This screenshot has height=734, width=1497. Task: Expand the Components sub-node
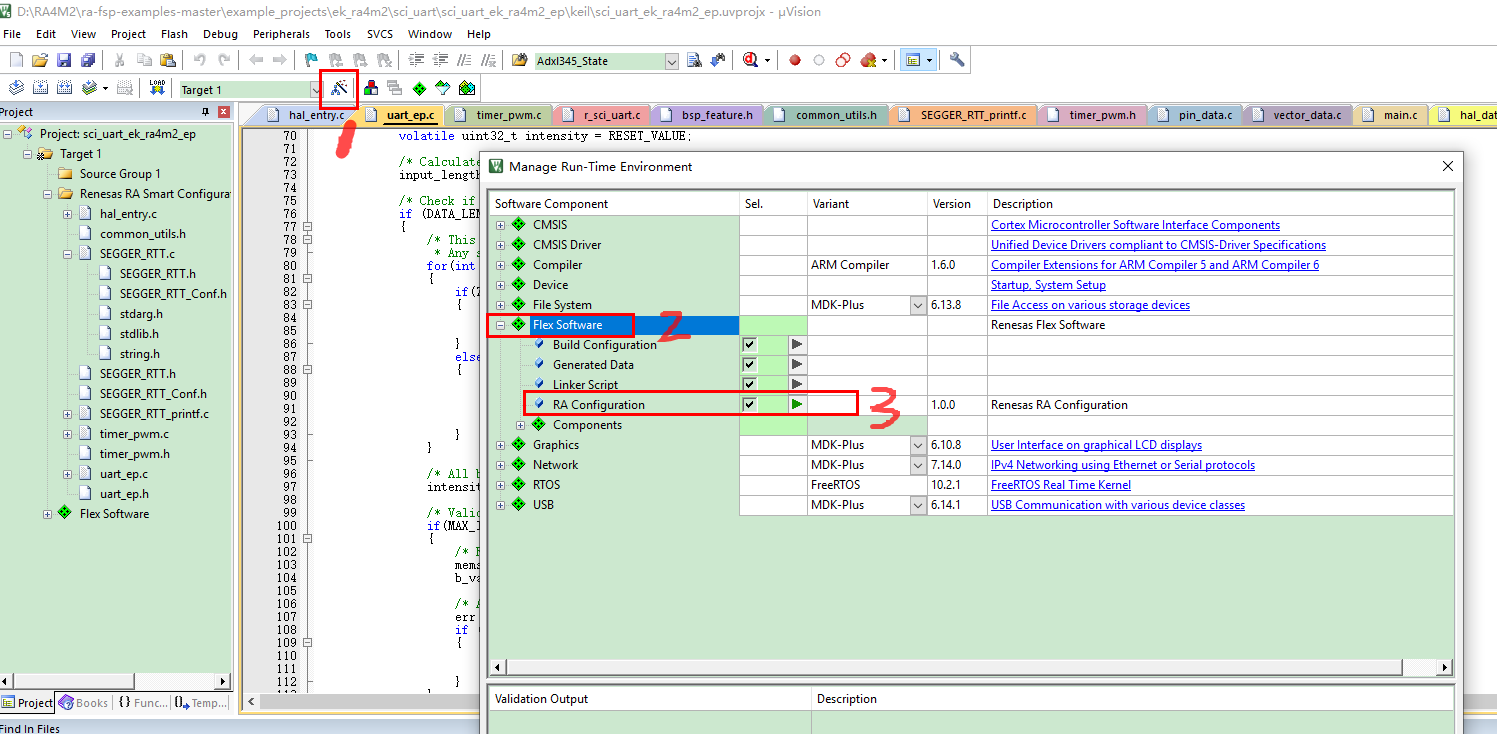(x=520, y=425)
